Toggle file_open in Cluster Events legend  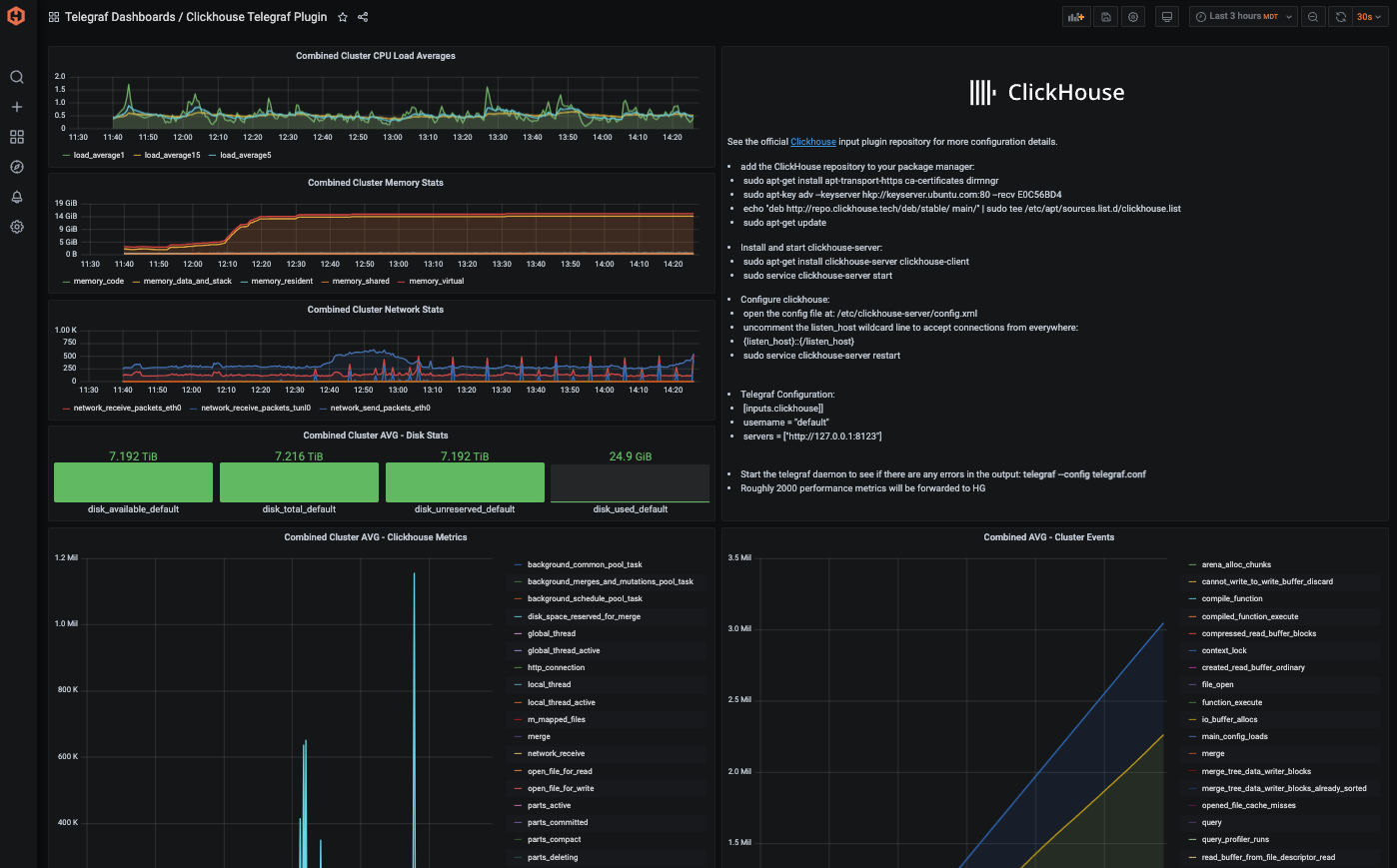pos(1217,684)
